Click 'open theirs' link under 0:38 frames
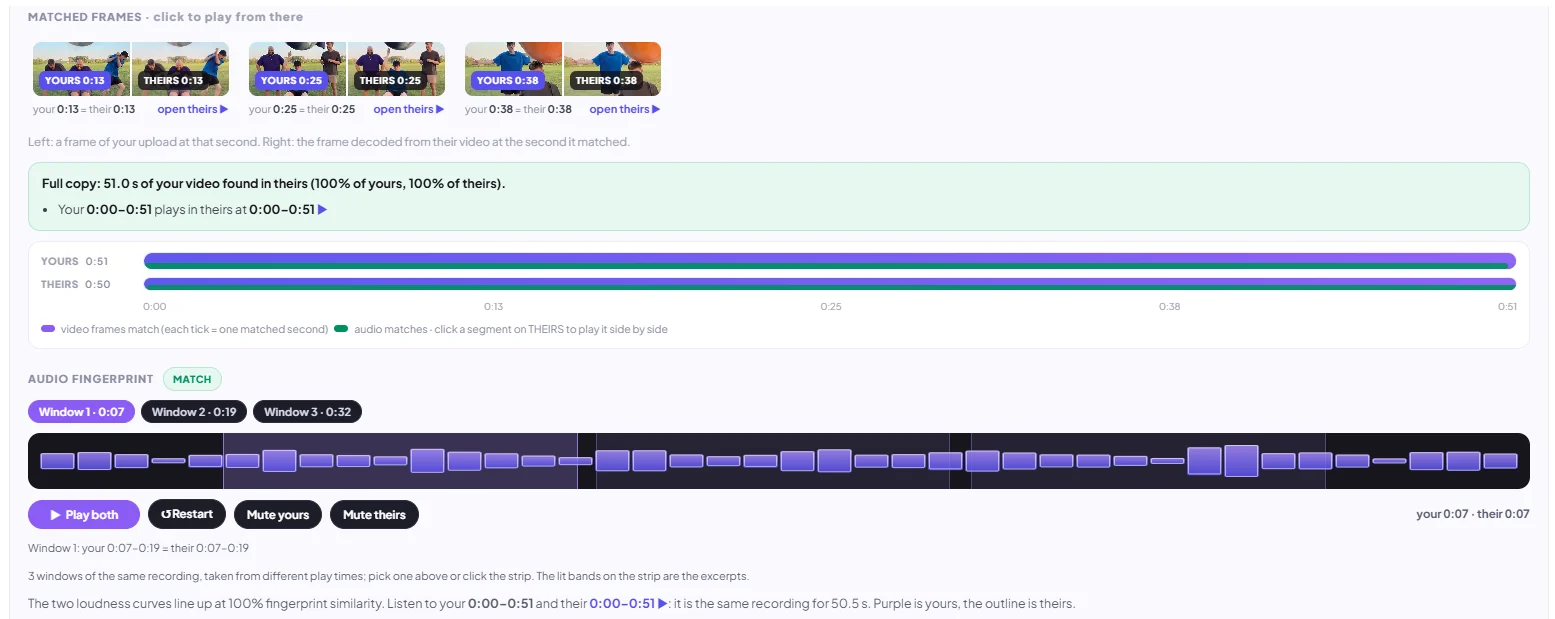Viewport: 1555px width, 619px height. click(x=625, y=109)
